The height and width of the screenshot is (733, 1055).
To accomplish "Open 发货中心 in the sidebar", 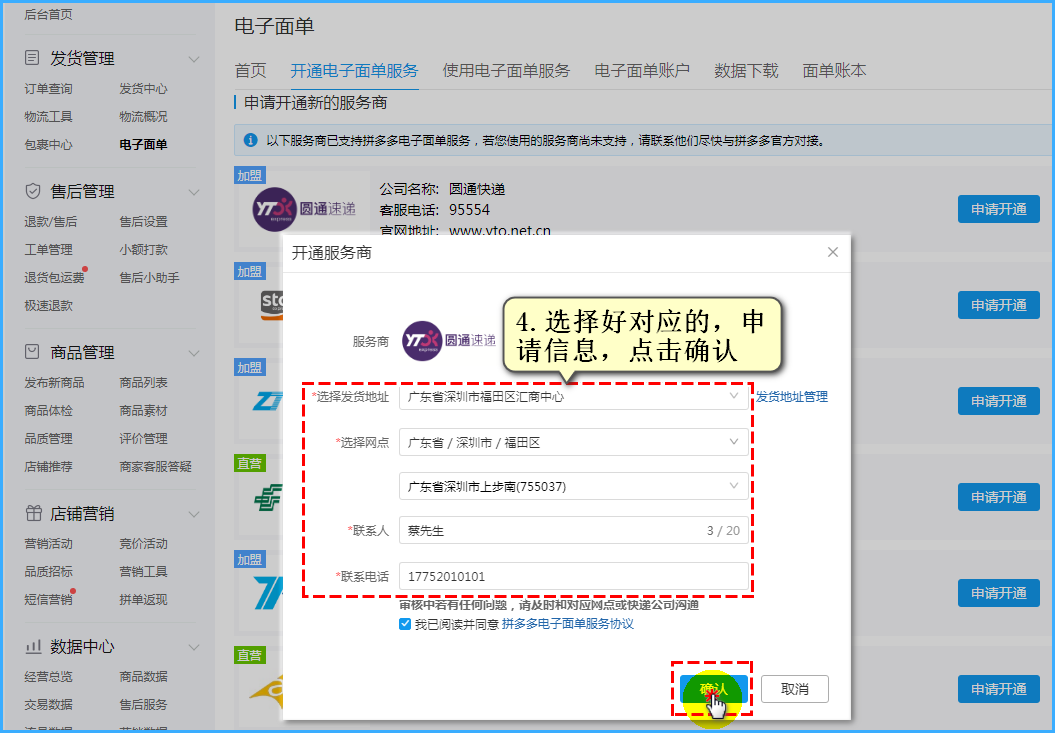I will 143,89.
